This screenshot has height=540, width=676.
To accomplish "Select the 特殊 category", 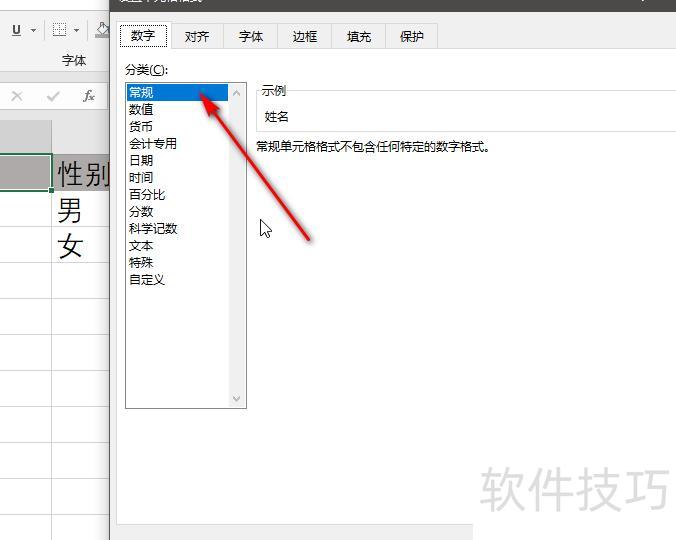I will coord(177,262).
